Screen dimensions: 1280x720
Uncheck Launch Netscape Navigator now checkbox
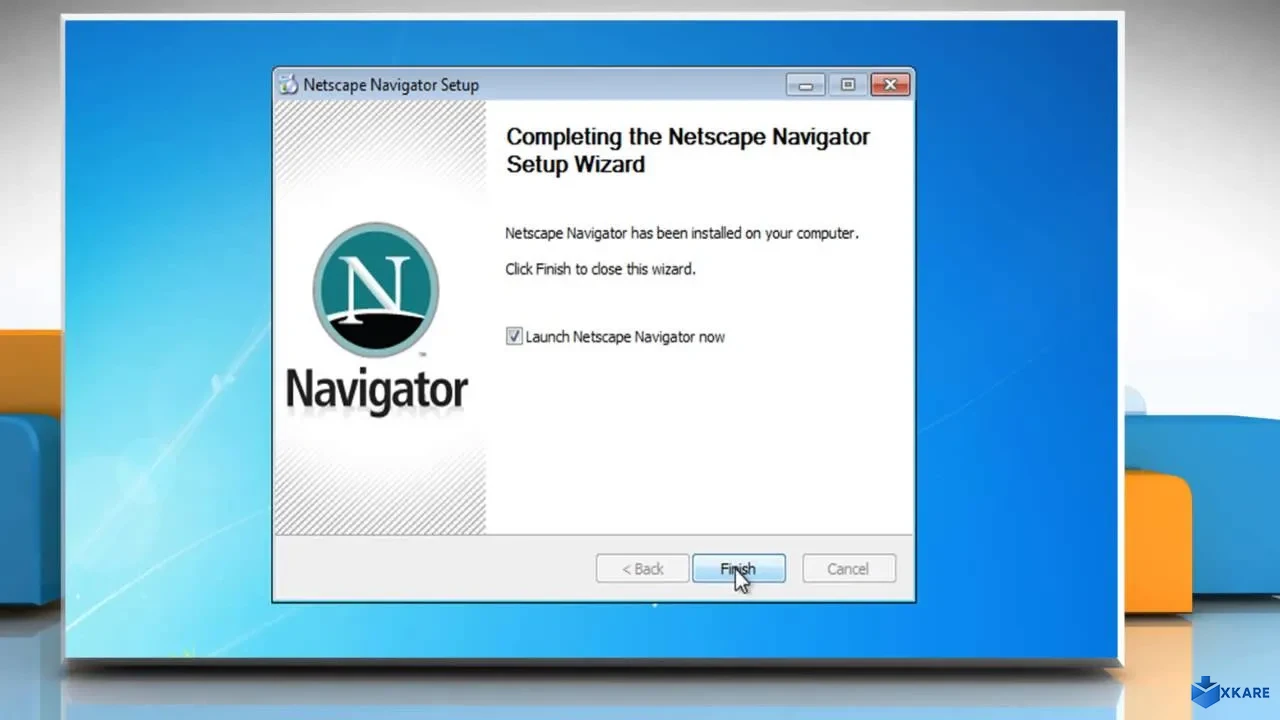click(x=514, y=337)
